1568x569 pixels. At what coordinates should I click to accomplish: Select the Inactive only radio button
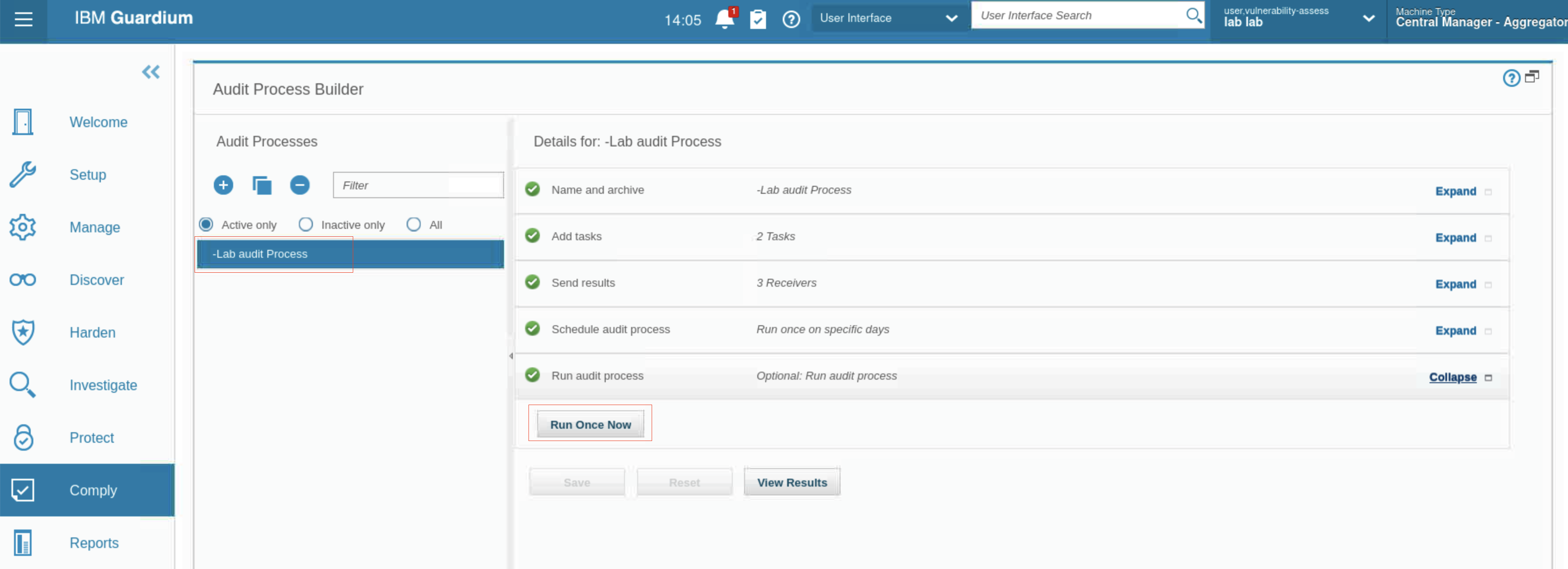point(305,224)
